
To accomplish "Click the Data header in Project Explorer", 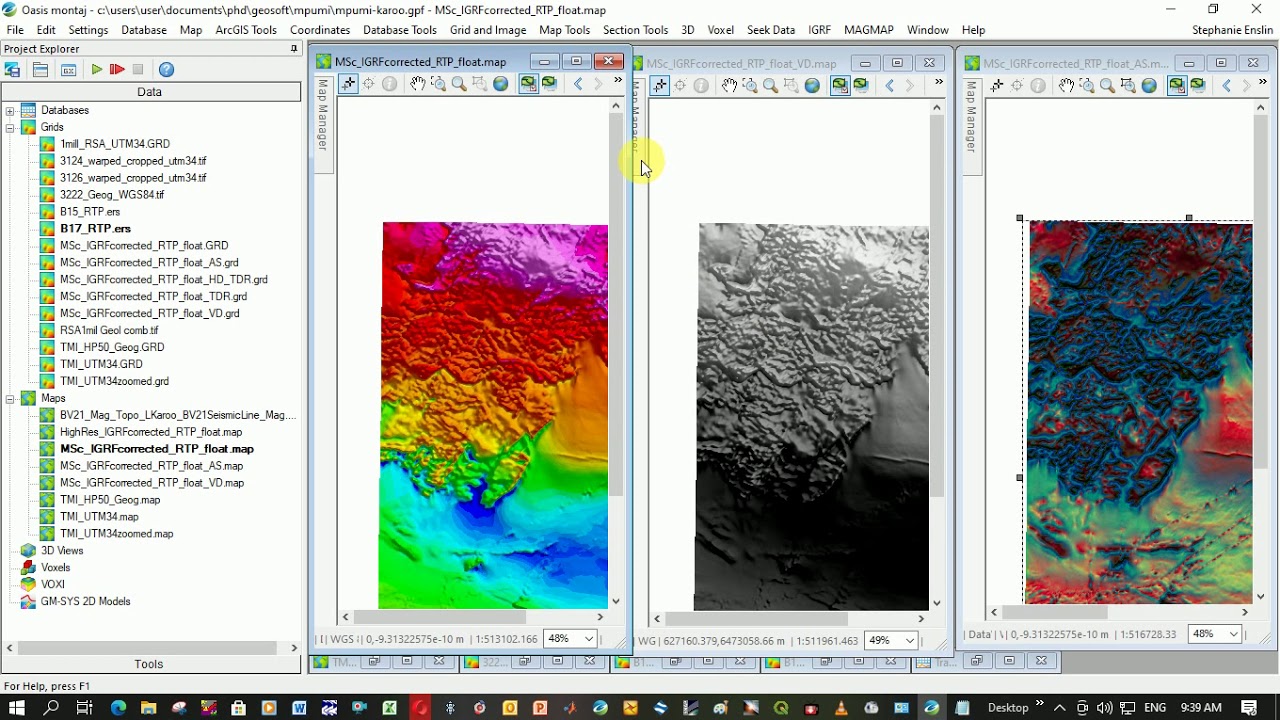I will pyautogui.click(x=150, y=92).
